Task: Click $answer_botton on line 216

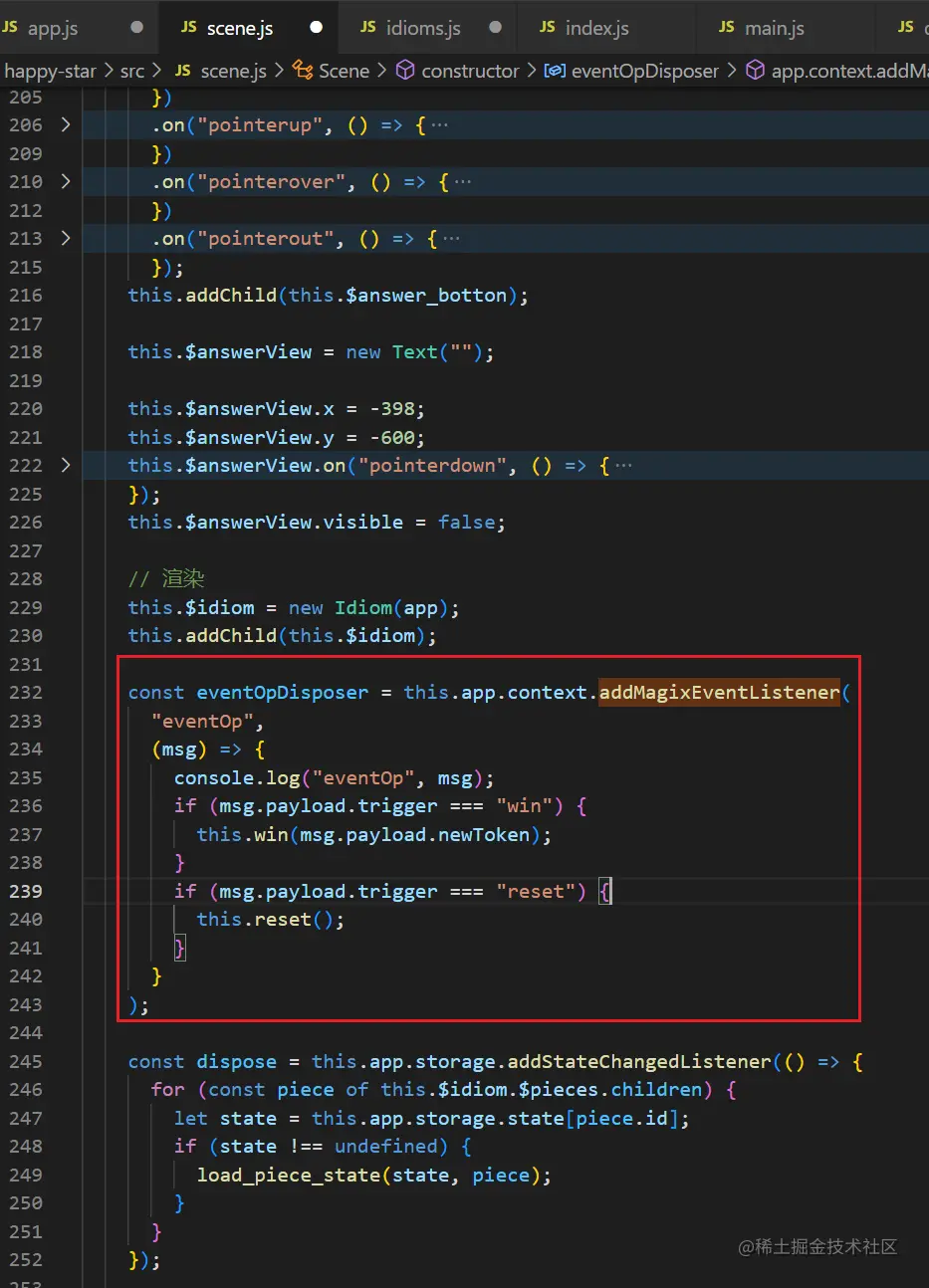Action: 426,295
